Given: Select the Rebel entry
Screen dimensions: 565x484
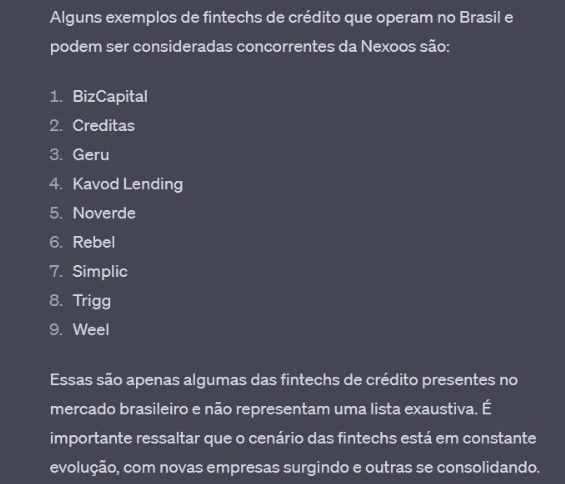Looking at the screenshot, I should [94, 242].
